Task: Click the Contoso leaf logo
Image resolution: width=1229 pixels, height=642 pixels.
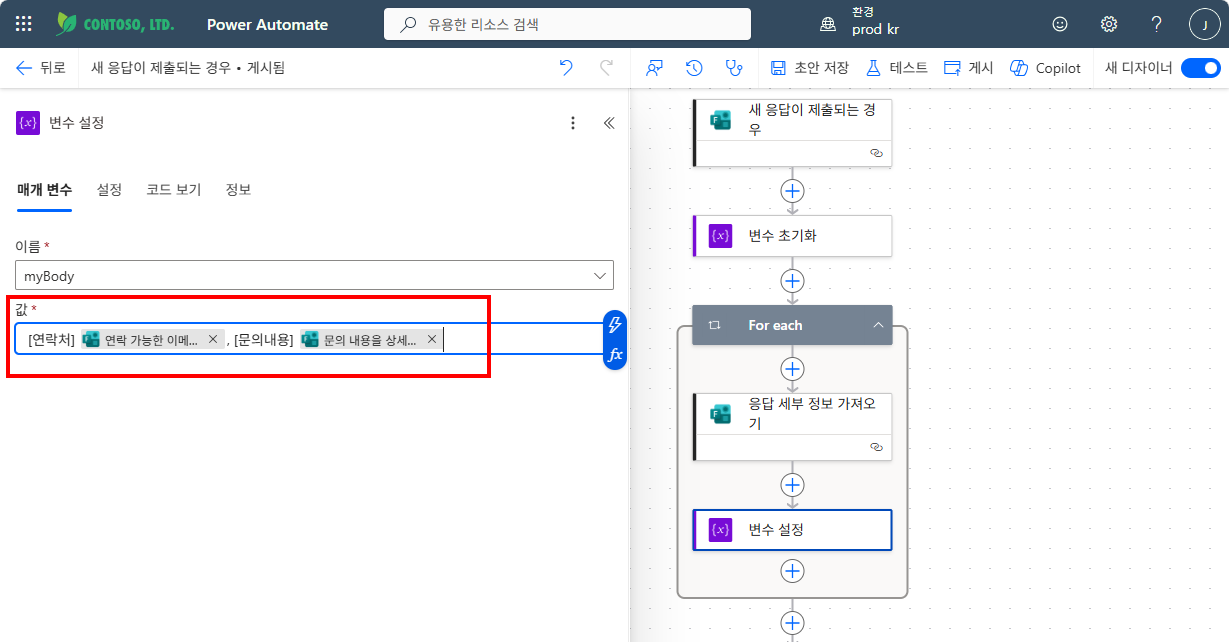Action: tap(68, 24)
